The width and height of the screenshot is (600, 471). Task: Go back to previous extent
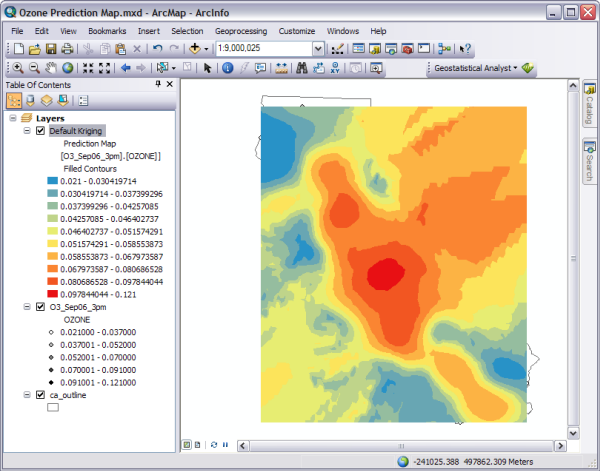[126, 68]
